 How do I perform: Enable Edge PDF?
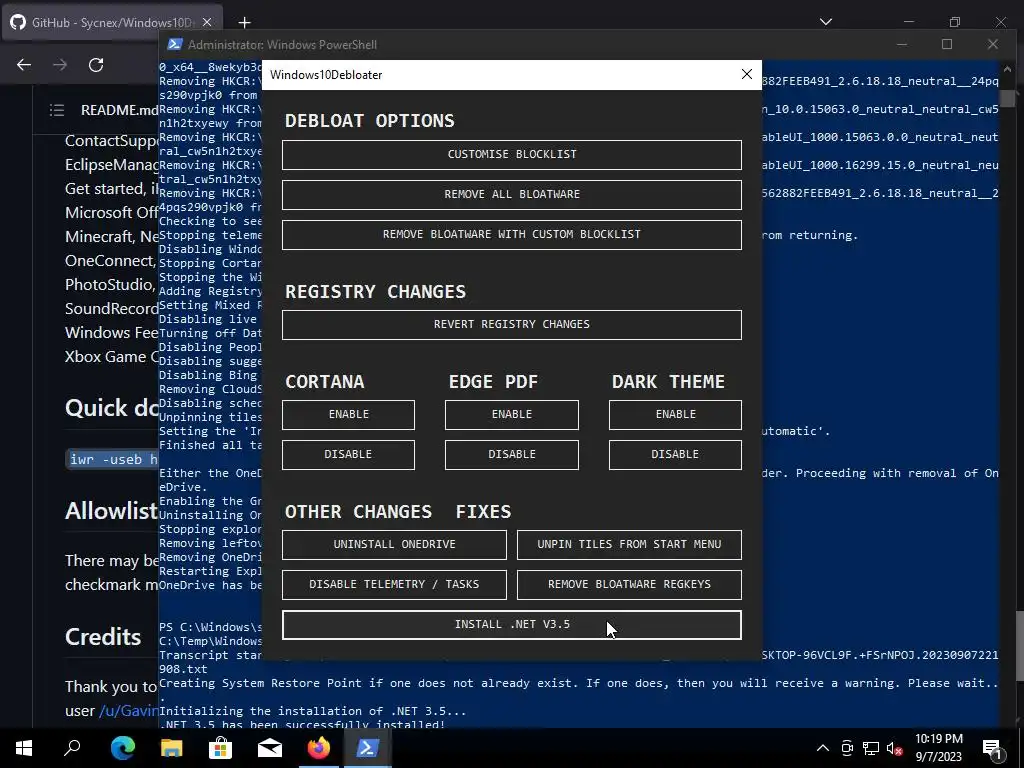[x=511, y=415]
